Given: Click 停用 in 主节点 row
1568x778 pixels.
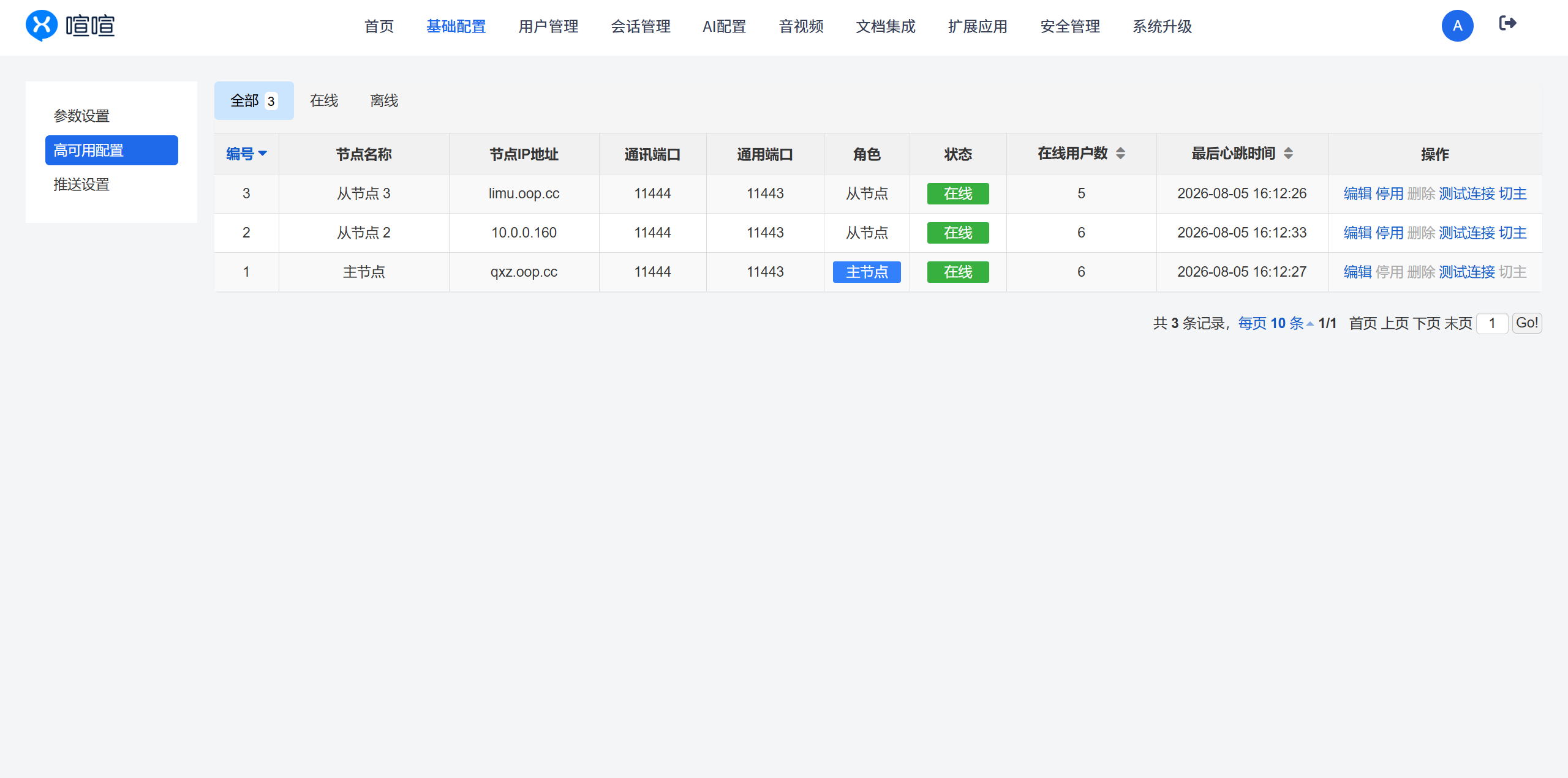Looking at the screenshot, I should click(x=1389, y=272).
